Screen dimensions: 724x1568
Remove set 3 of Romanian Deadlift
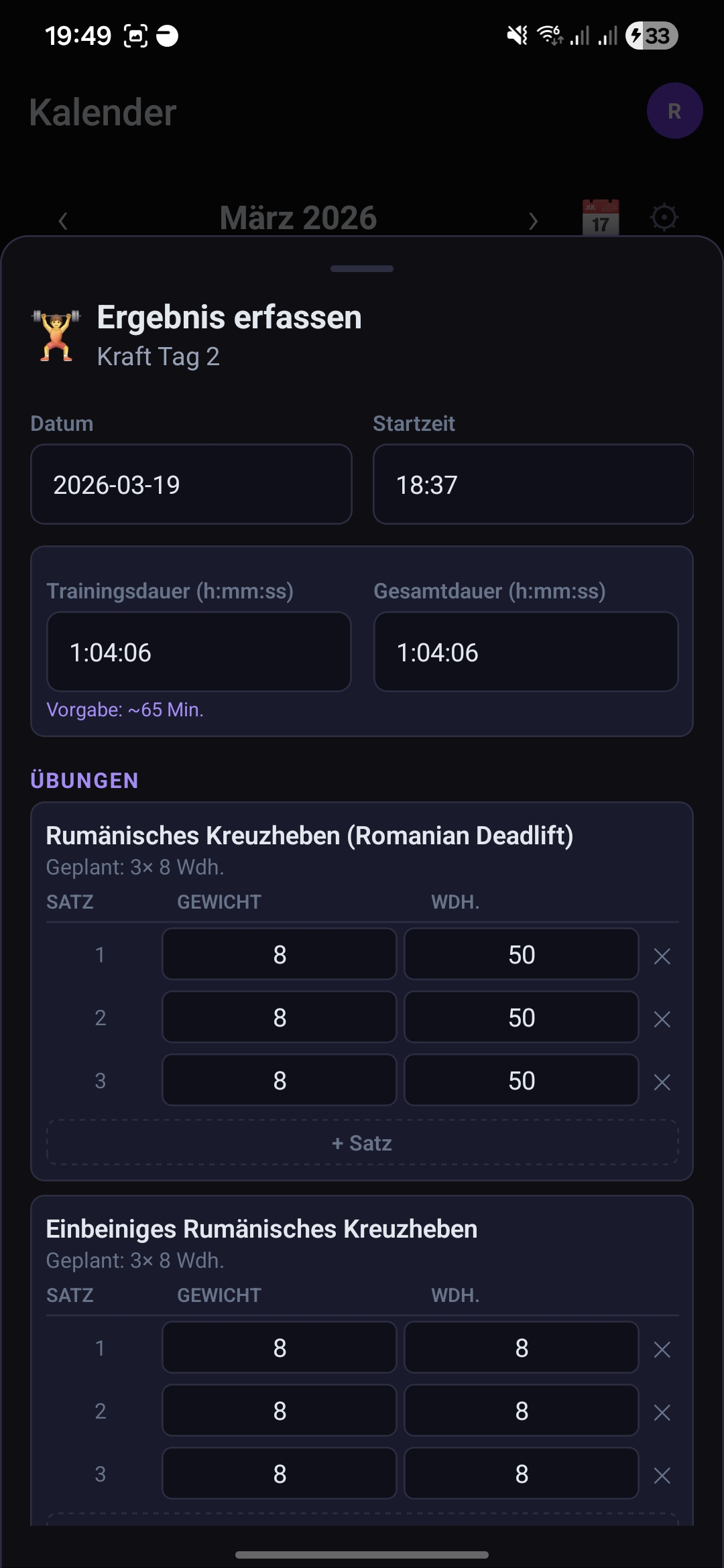pos(662,1082)
